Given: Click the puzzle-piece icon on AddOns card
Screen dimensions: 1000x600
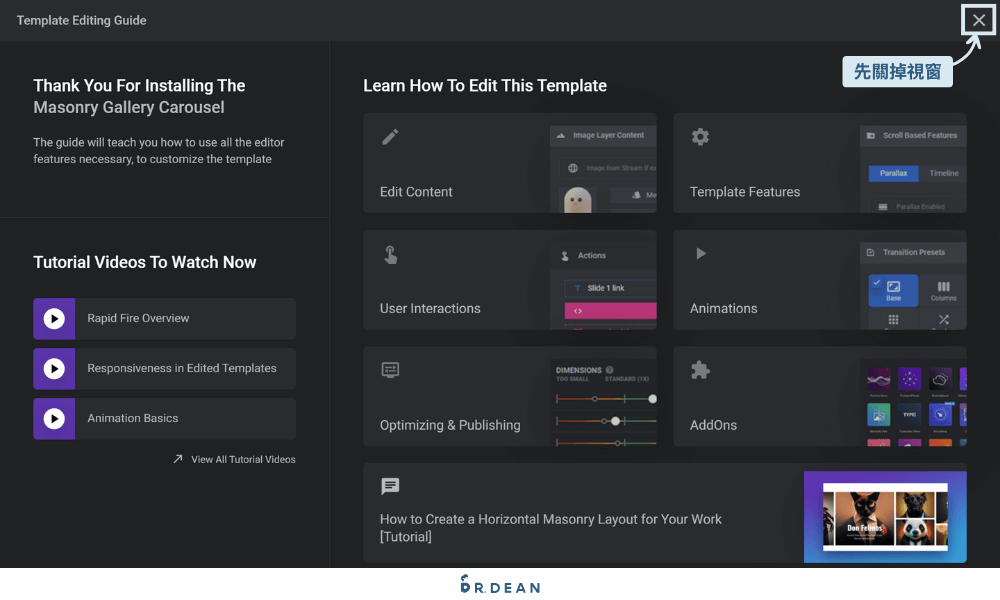Looking at the screenshot, I should tap(700, 370).
